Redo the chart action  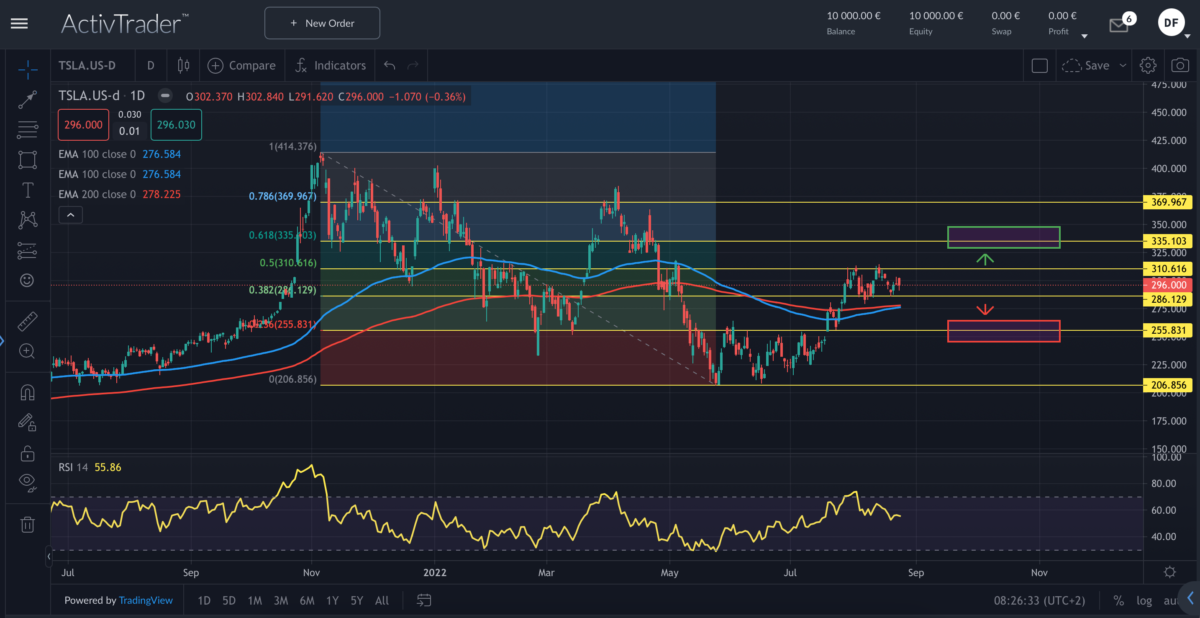[412, 65]
